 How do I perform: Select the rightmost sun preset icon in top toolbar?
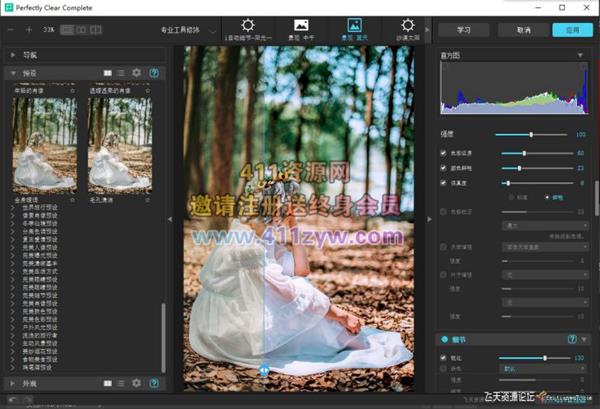408,25
